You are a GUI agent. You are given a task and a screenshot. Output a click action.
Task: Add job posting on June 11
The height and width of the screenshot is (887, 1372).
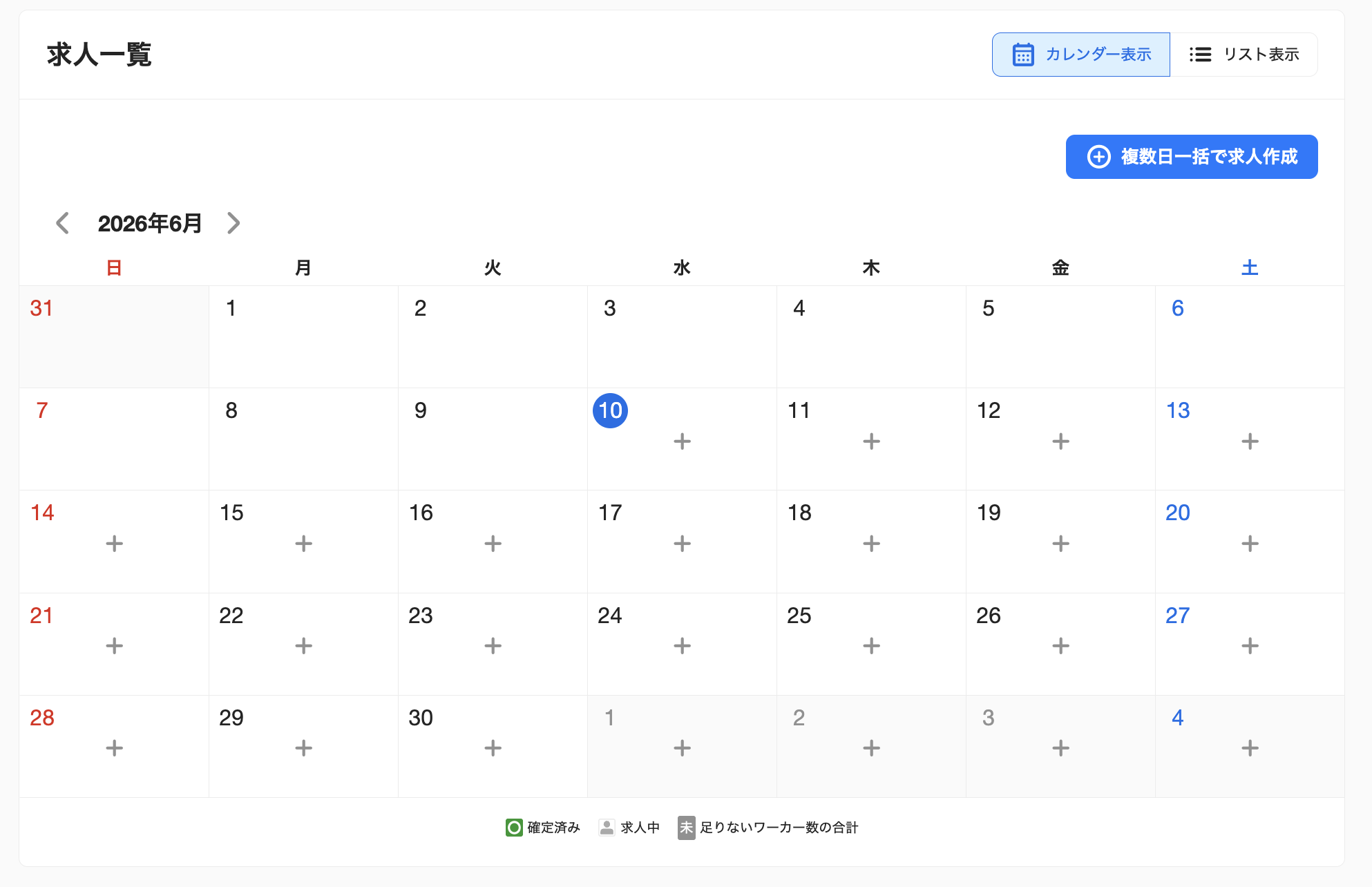coord(871,441)
